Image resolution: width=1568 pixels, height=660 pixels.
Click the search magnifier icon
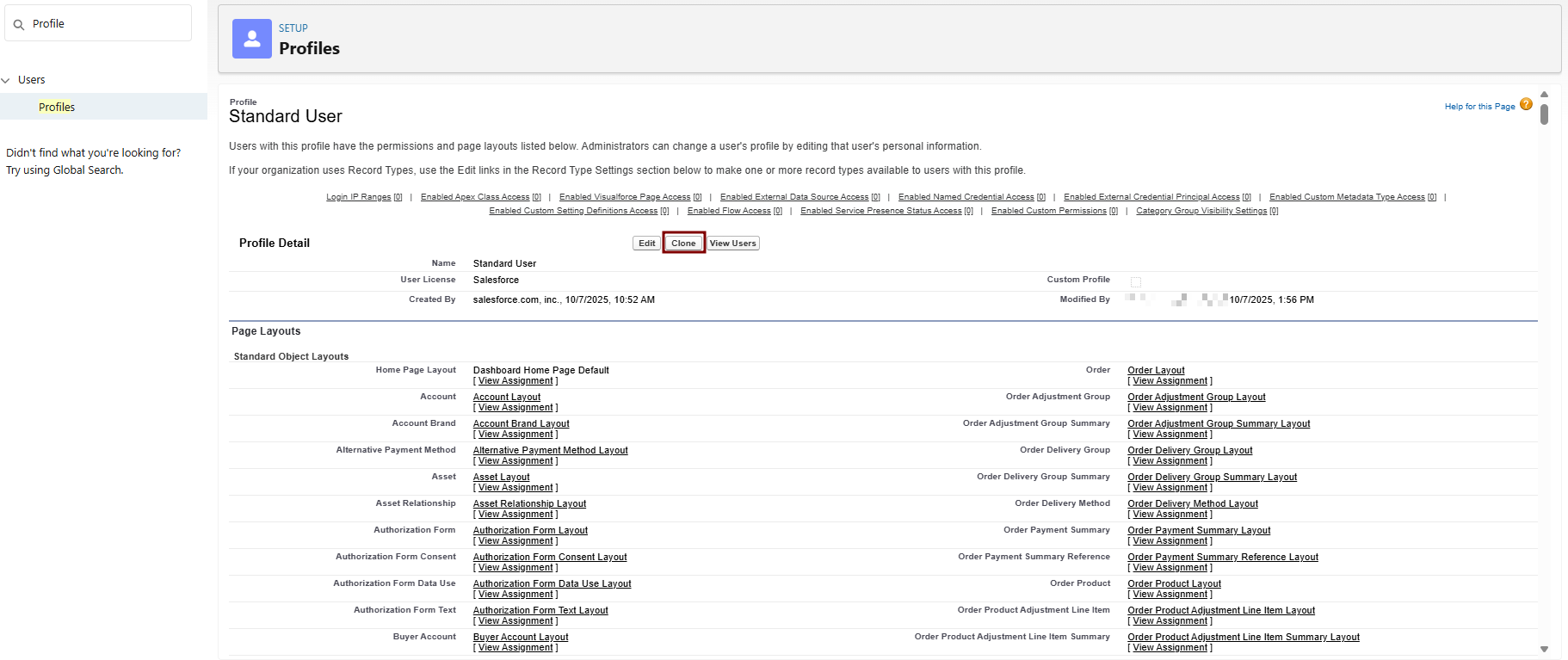tap(19, 24)
